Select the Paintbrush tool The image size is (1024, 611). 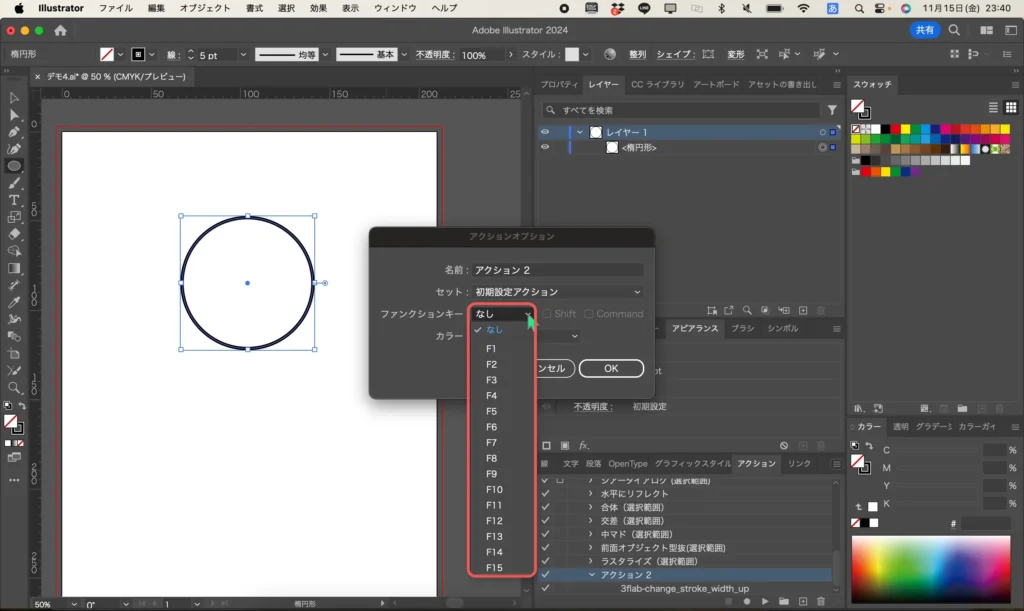point(14,183)
